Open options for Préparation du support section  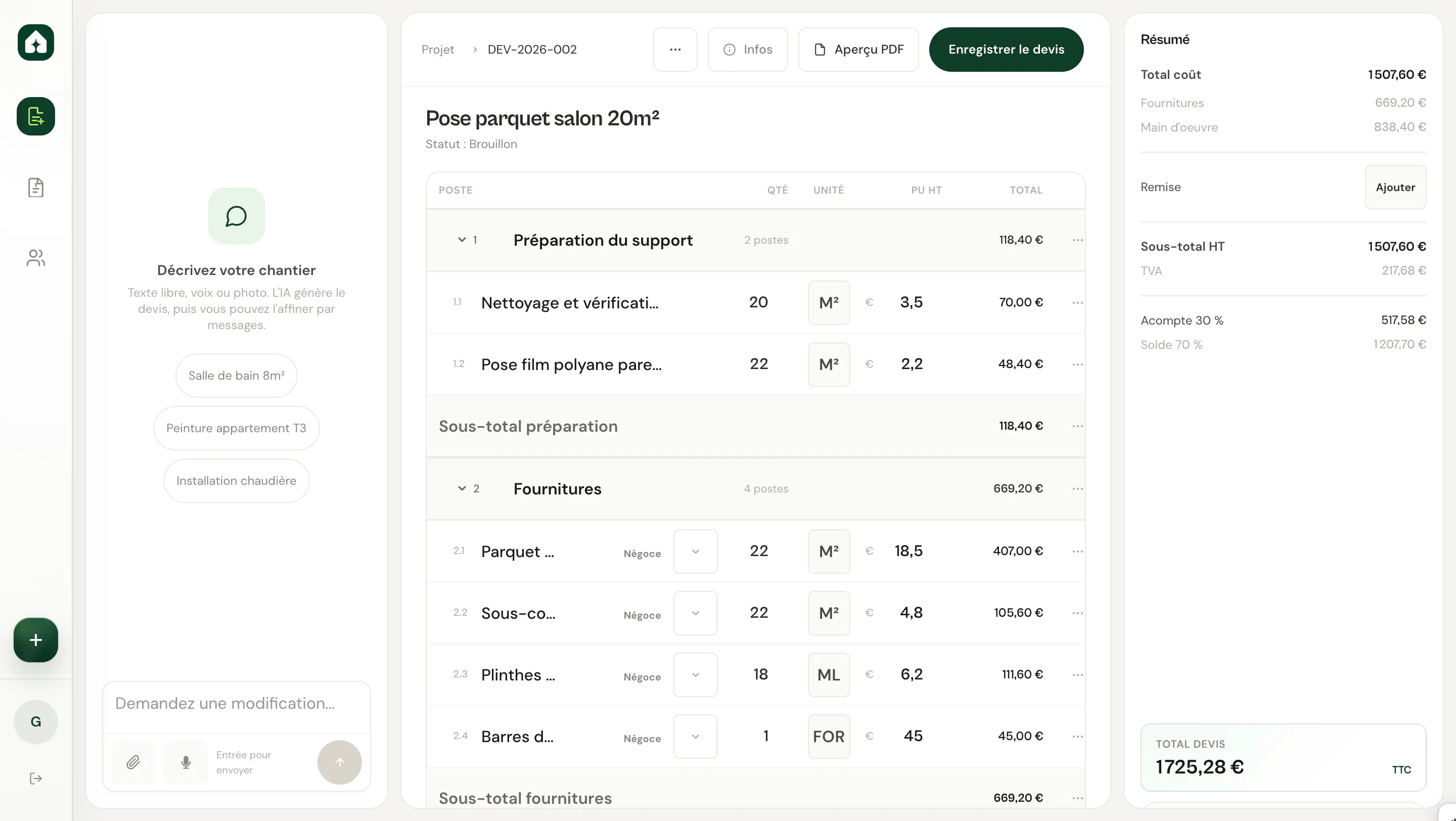[x=1077, y=240]
